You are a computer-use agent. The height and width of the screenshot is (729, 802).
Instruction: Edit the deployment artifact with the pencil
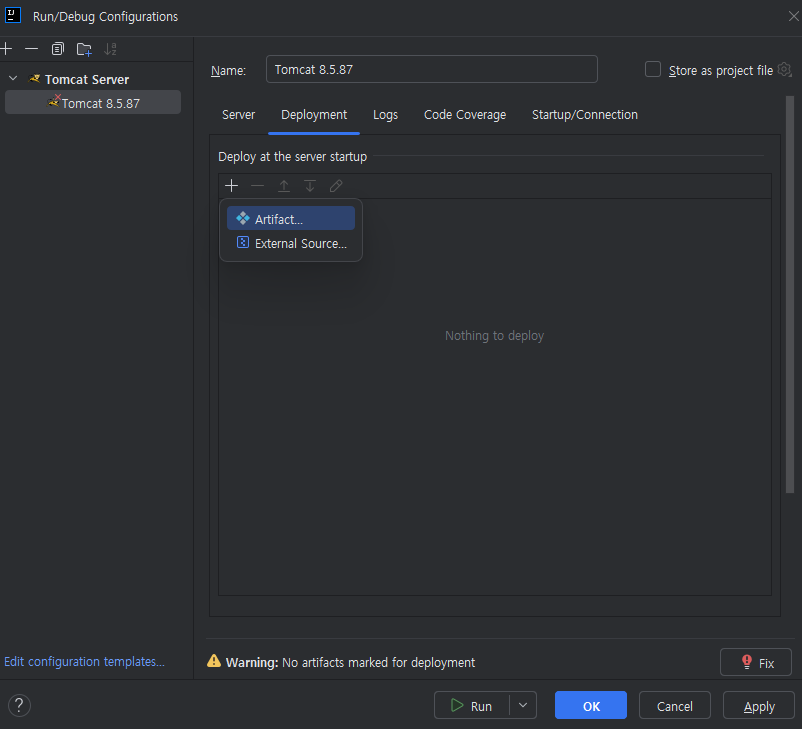[336, 186]
